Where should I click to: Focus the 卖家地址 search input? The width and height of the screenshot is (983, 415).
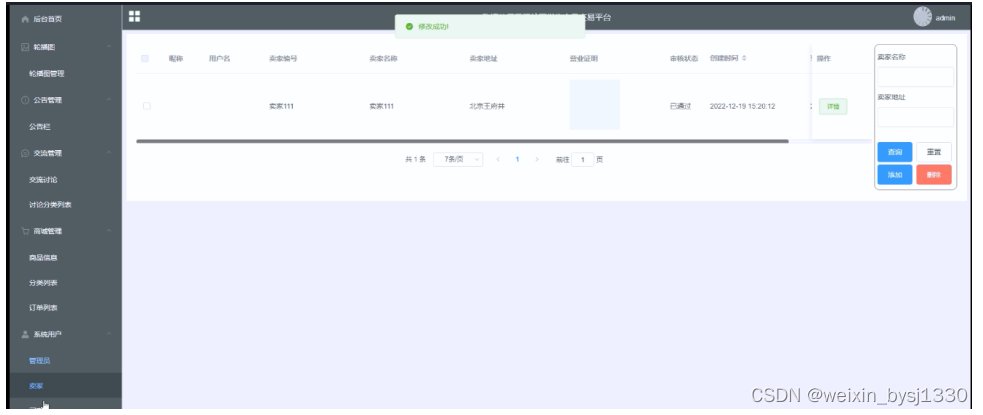[x=915, y=117]
